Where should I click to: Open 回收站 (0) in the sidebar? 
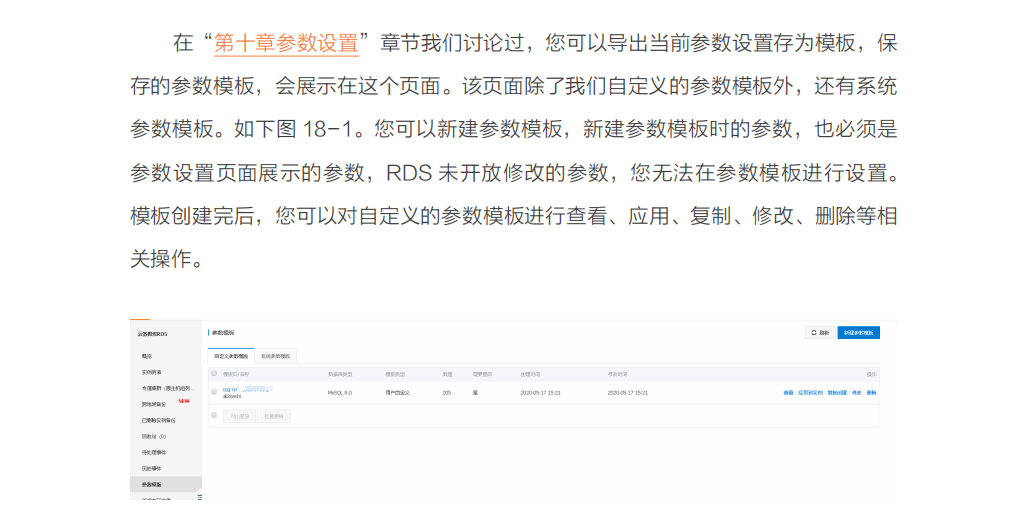[154, 437]
